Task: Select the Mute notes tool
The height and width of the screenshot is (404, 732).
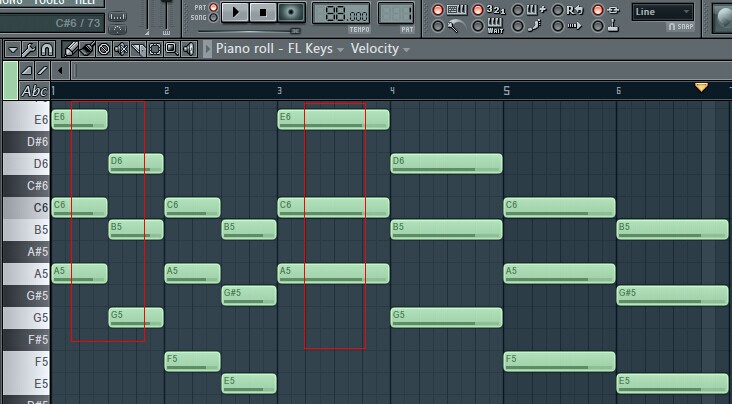Action: tap(121, 49)
